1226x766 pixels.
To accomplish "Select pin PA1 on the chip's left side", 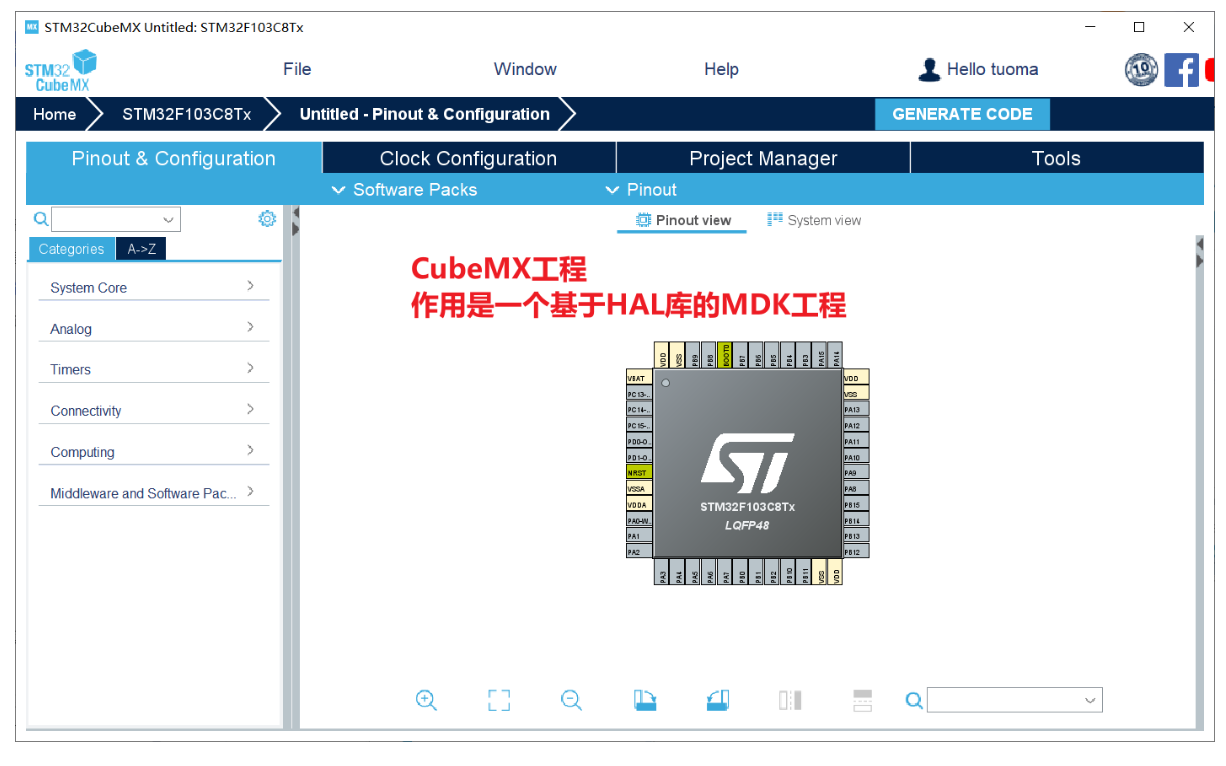I will 639,536.
